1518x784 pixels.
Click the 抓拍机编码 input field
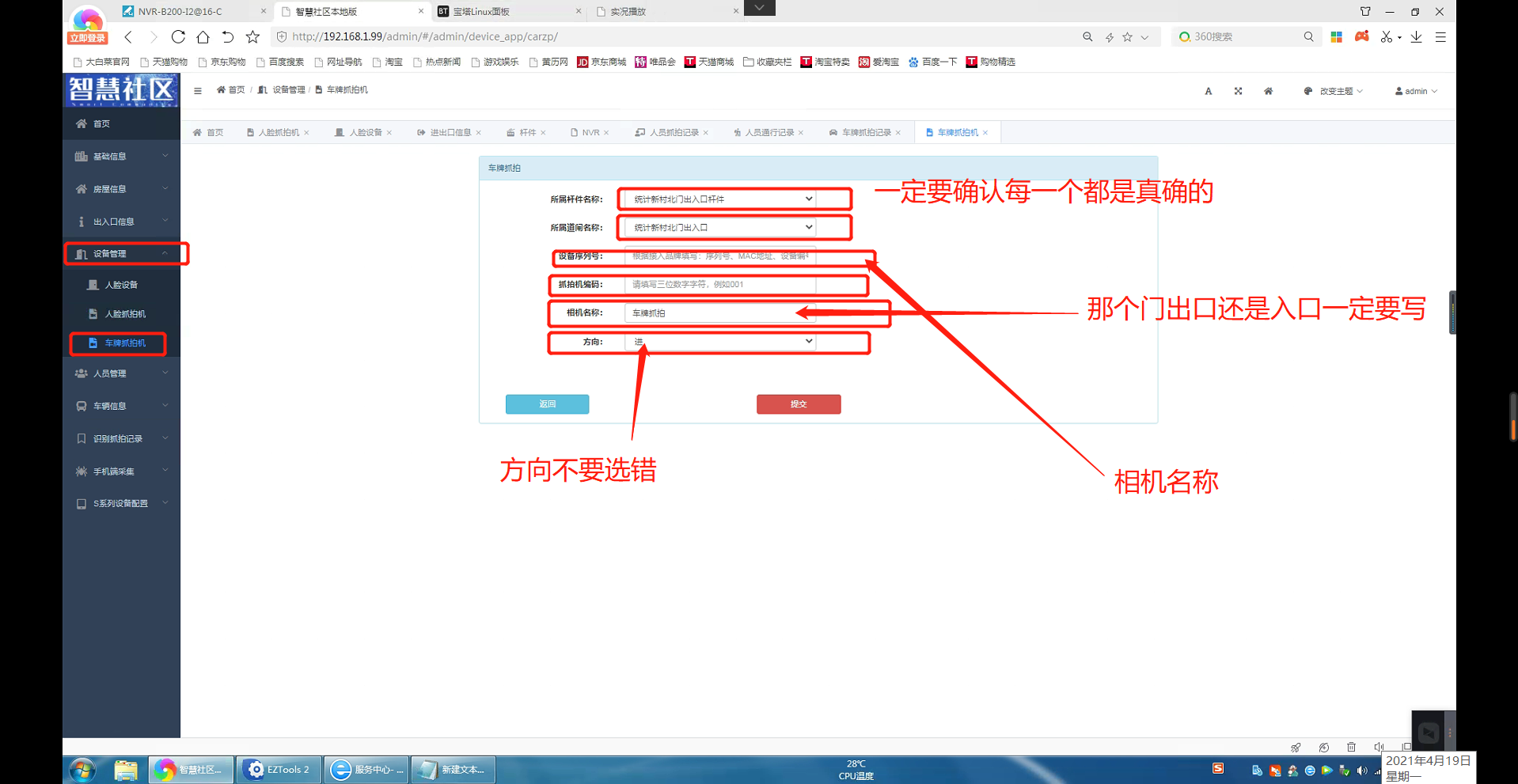click(719, 285)
